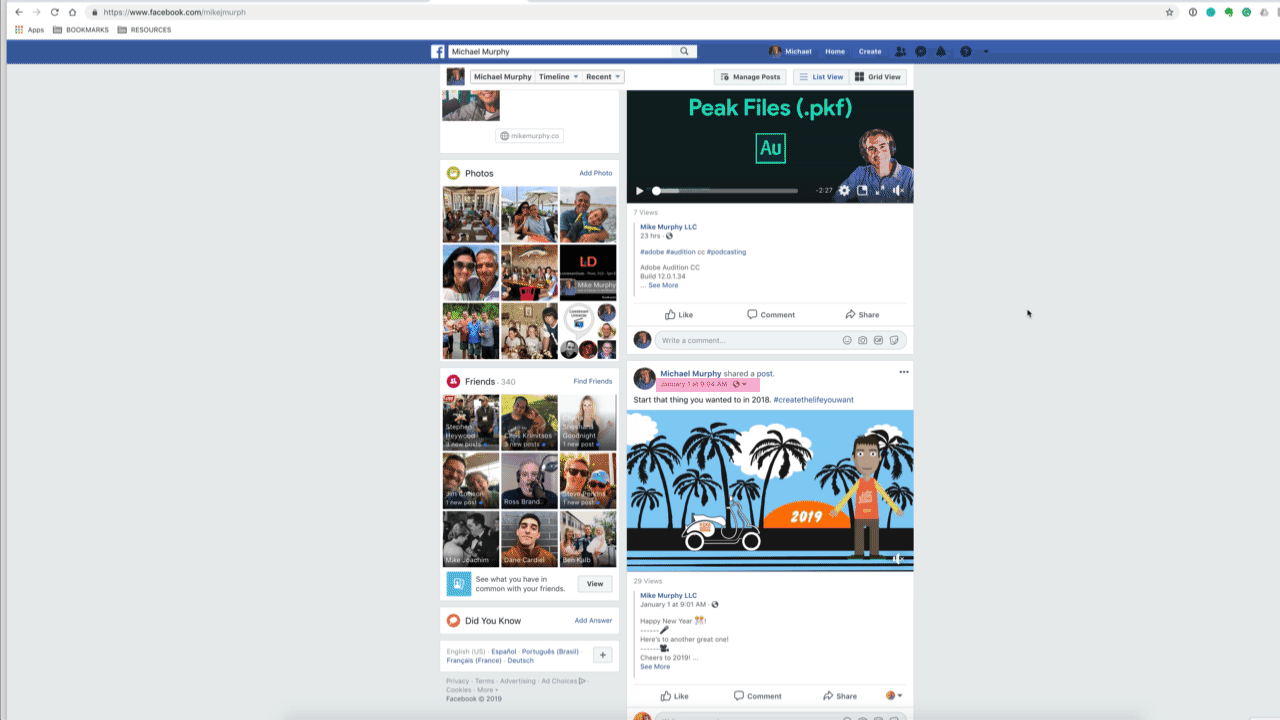1280x720 pixels.
Task: Play the Peak Files video
Action: click(640, 190)
